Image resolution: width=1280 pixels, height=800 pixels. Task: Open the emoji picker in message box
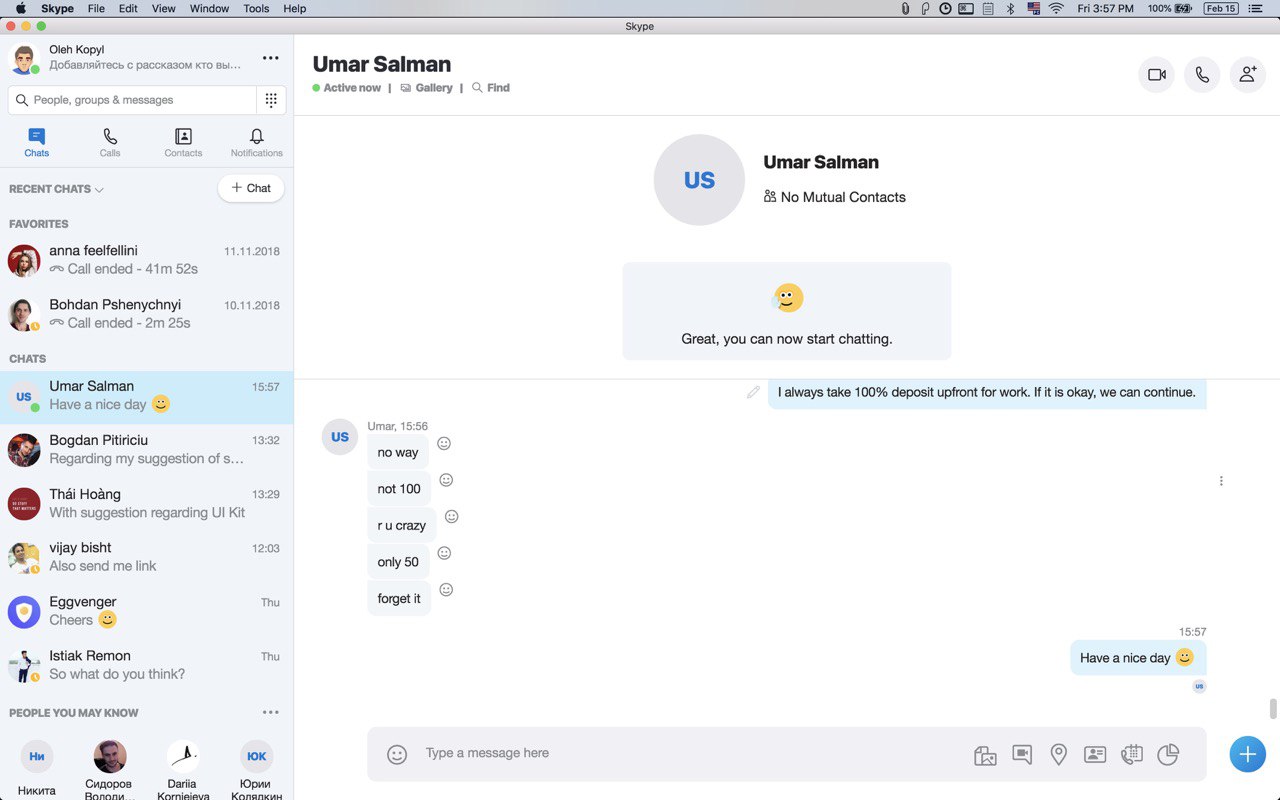pyautogui.click(x=397, y=755)
